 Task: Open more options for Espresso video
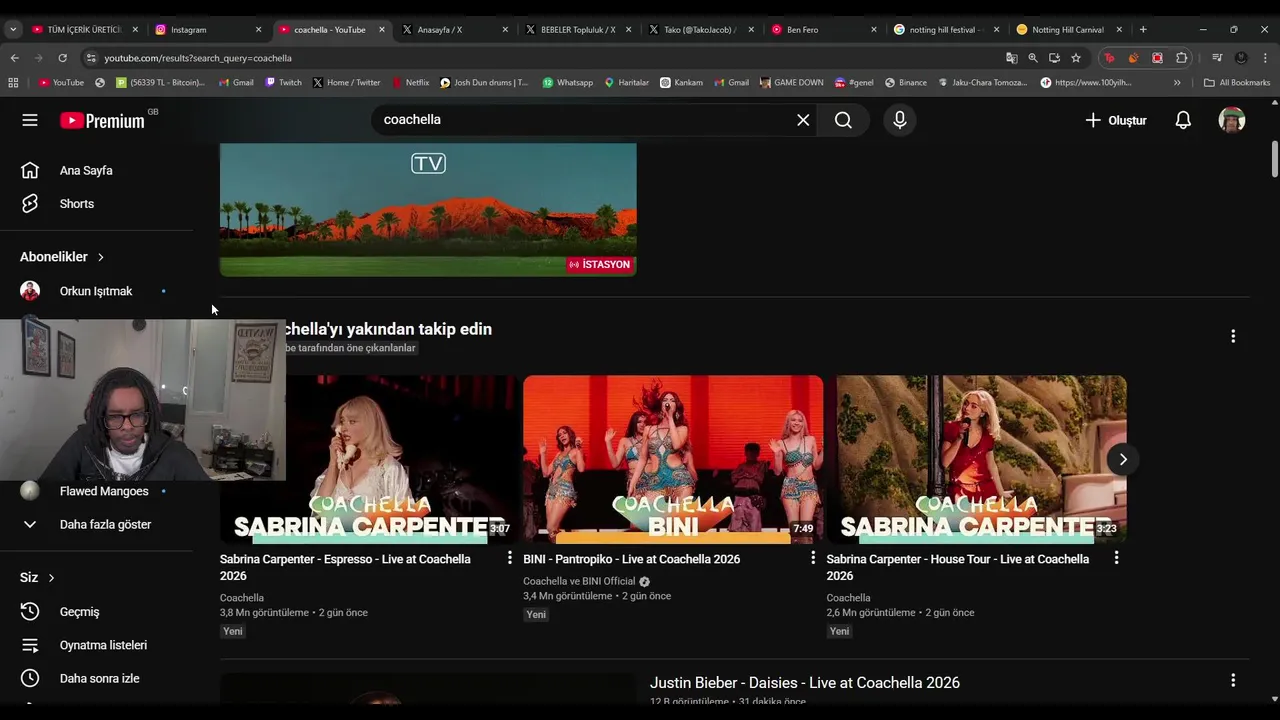pyautogui.click(x=509, y=558)
